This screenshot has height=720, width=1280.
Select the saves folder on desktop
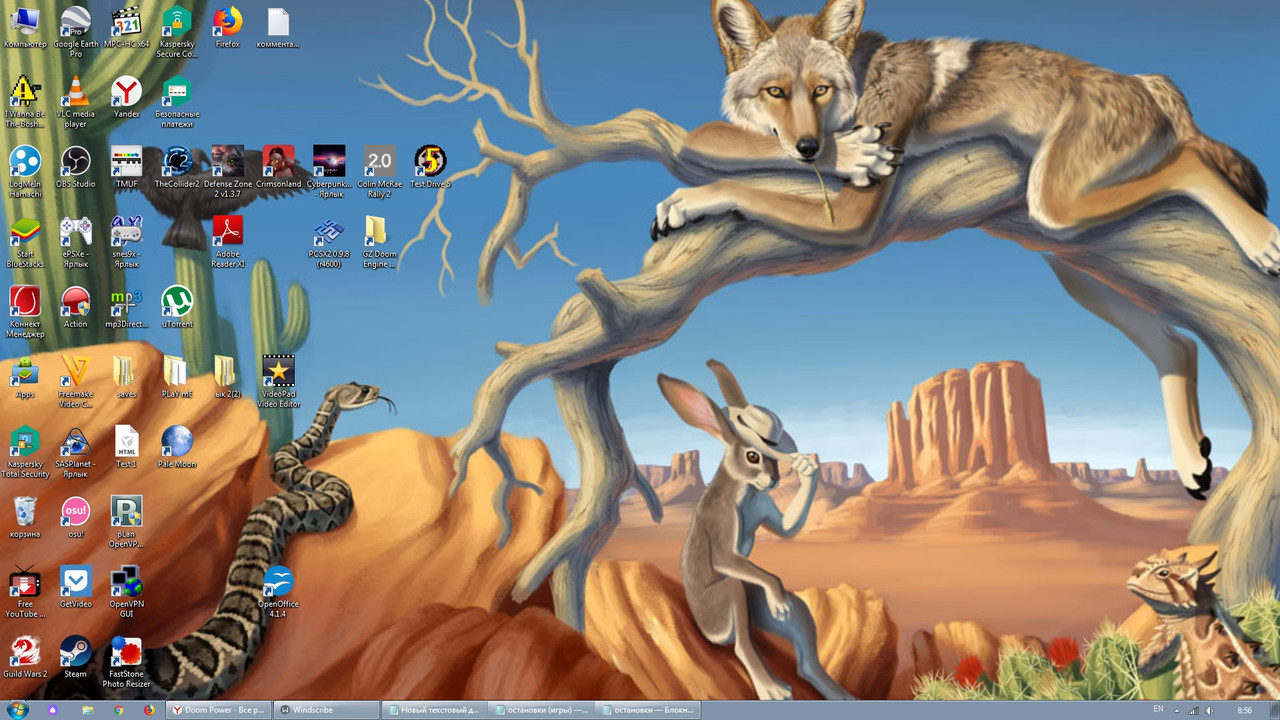[x=126, y=377]
